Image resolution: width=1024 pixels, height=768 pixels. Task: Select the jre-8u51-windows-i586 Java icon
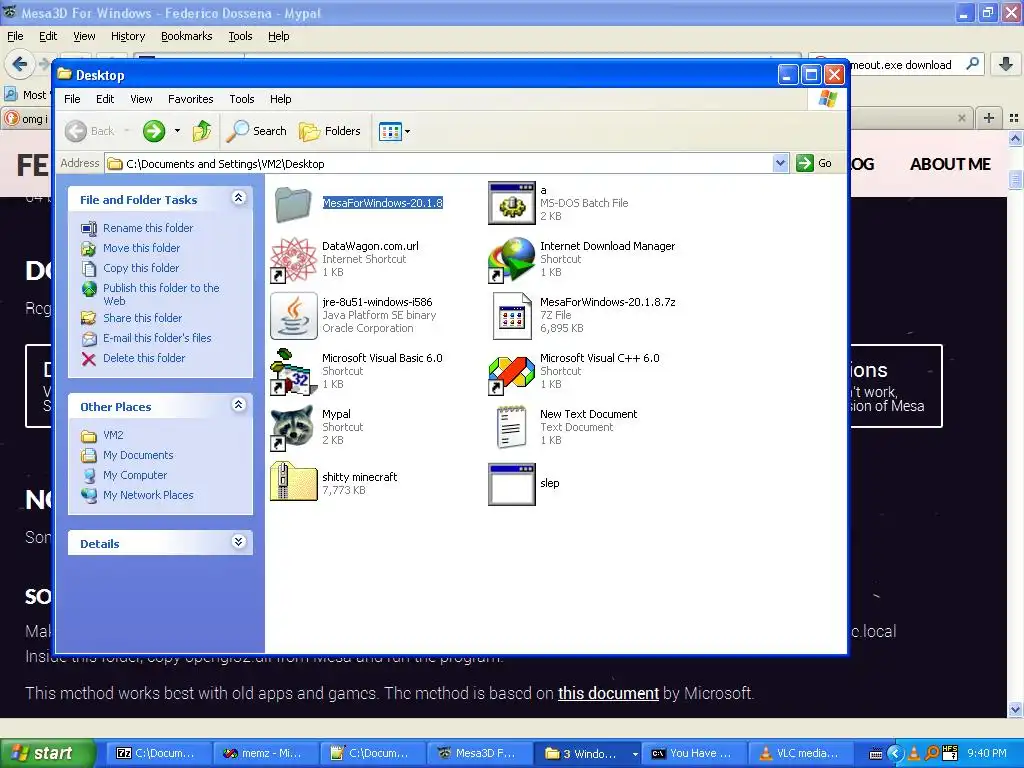click(x=294, y=316)
